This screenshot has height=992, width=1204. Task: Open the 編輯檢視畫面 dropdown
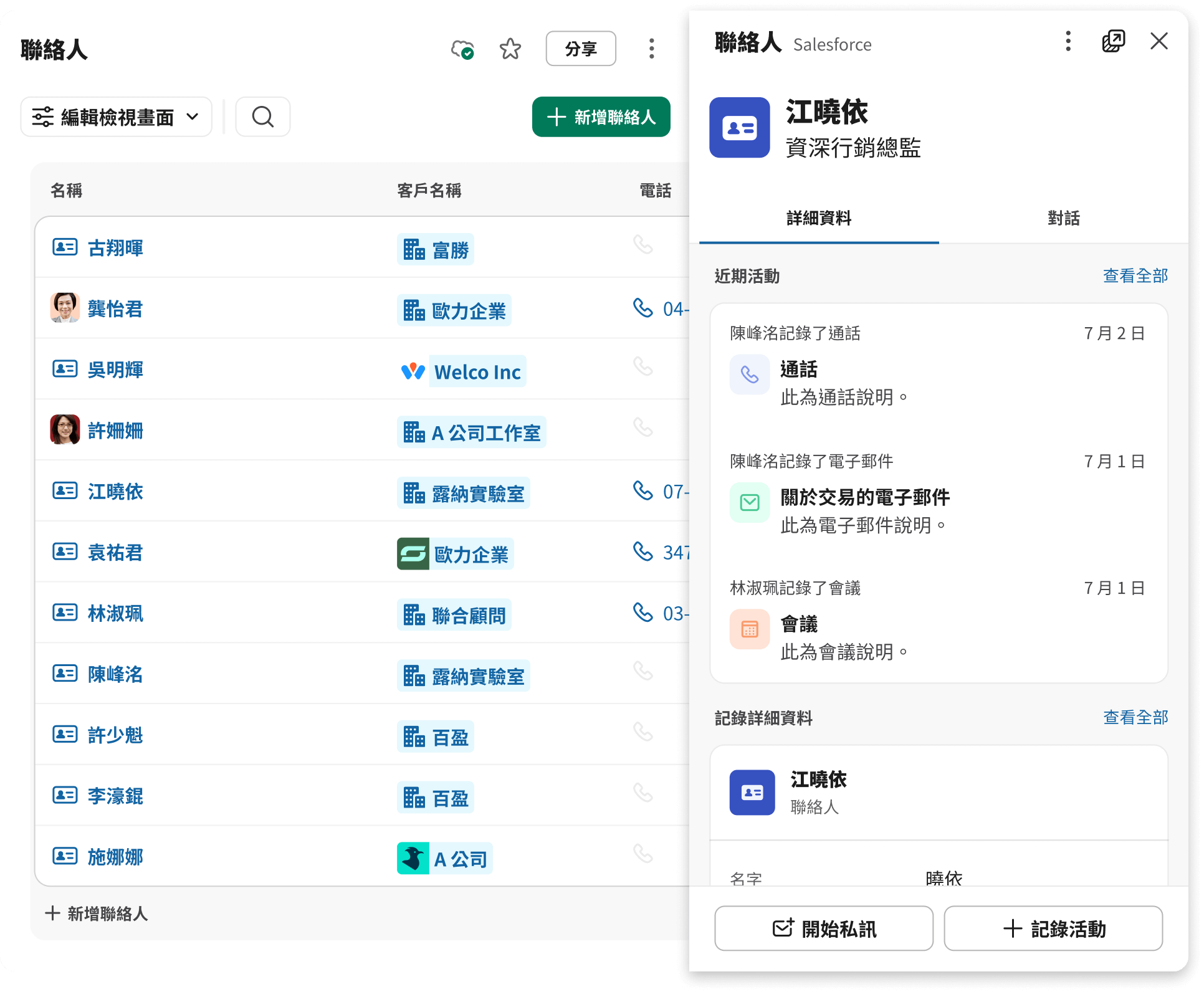[x=116, y=117]
